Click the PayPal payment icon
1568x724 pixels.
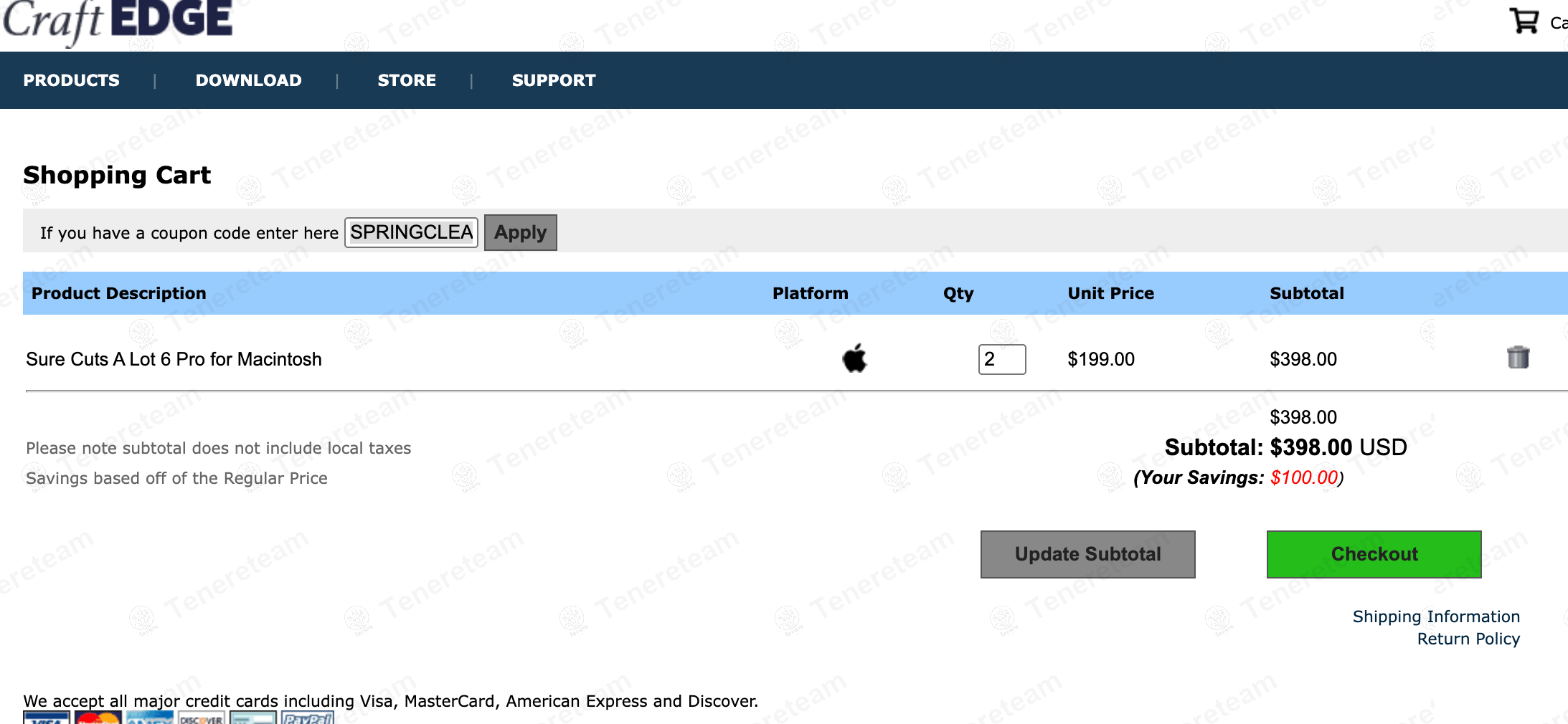(307, 718)
